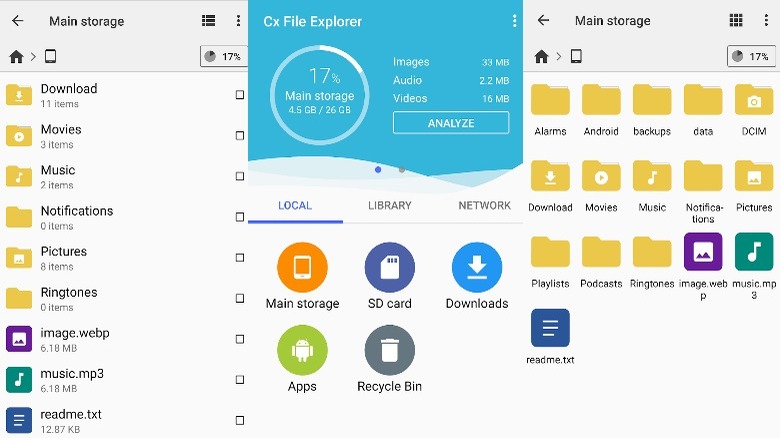Expand the grid-view breadcrumb chevron
780x438 pixels.
[559, 56]
